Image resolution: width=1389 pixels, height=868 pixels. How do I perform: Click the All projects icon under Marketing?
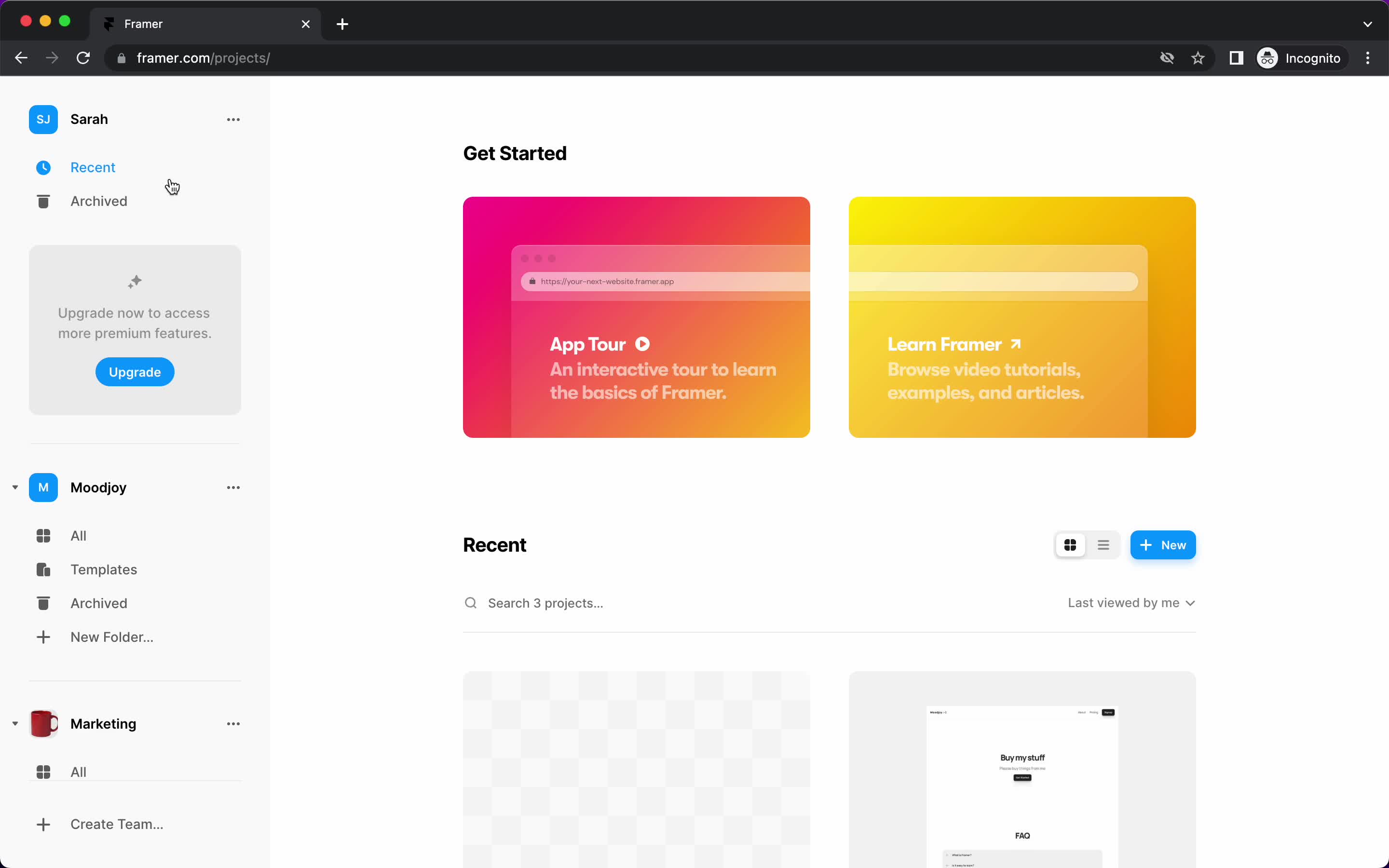pyautogui.click(x=43, y=771)
